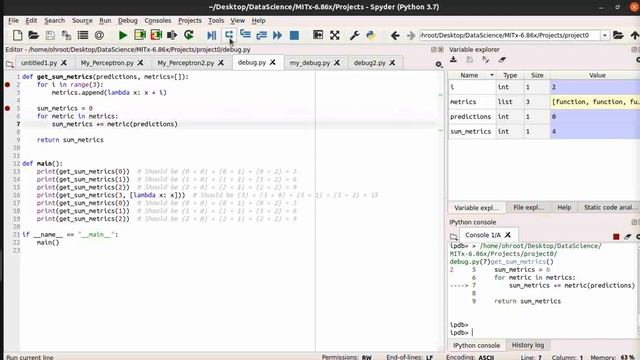This screenshot has width=640, height=360.
Task: Open Run menu
Action: (x=105, y=20)
